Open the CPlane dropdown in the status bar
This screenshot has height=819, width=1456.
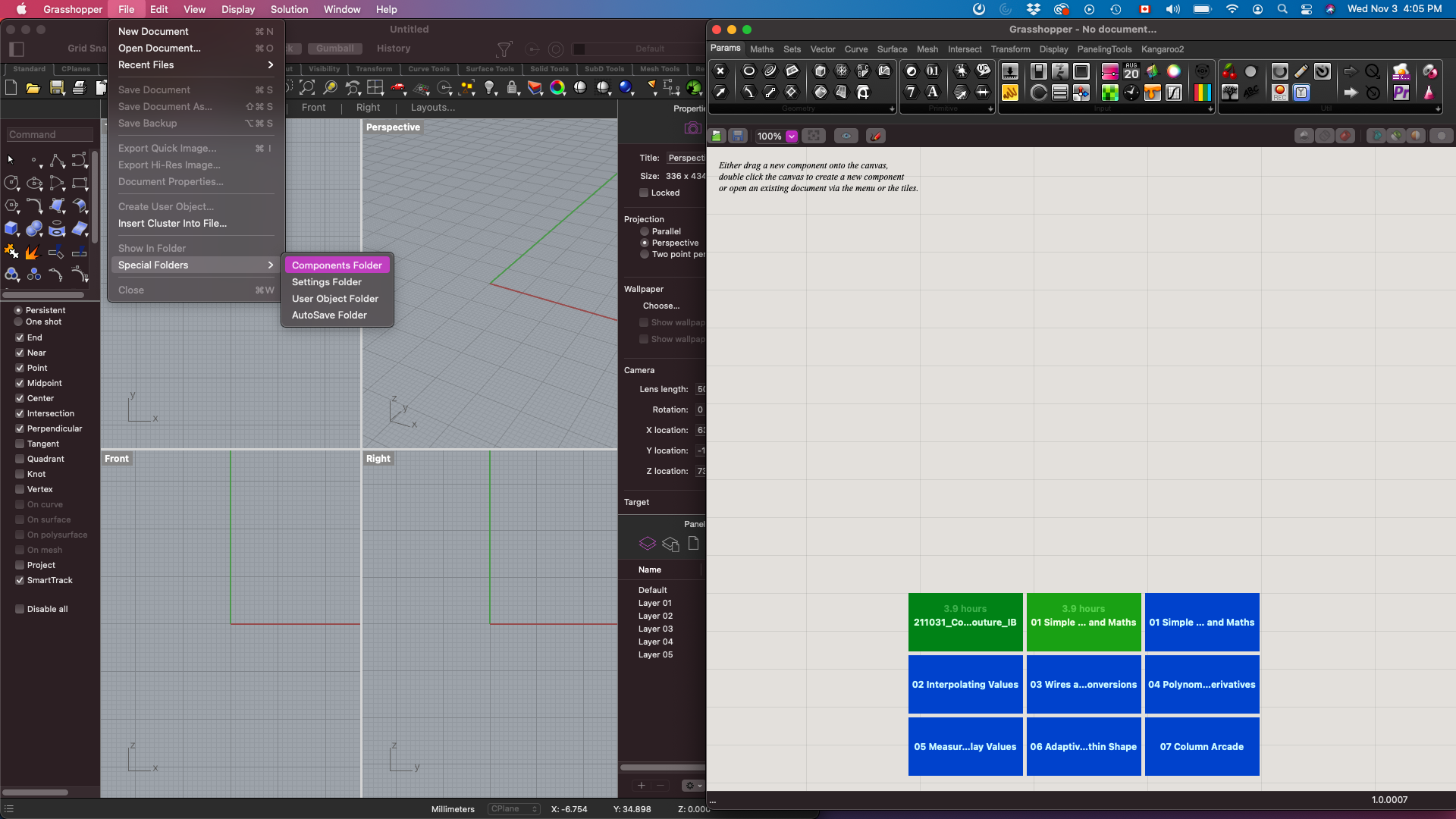point(513,809)
